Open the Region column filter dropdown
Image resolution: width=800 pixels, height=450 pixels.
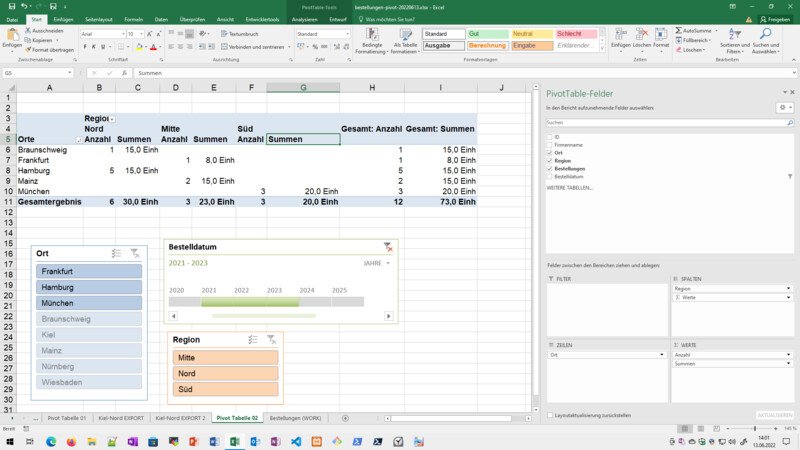point(112,119)
